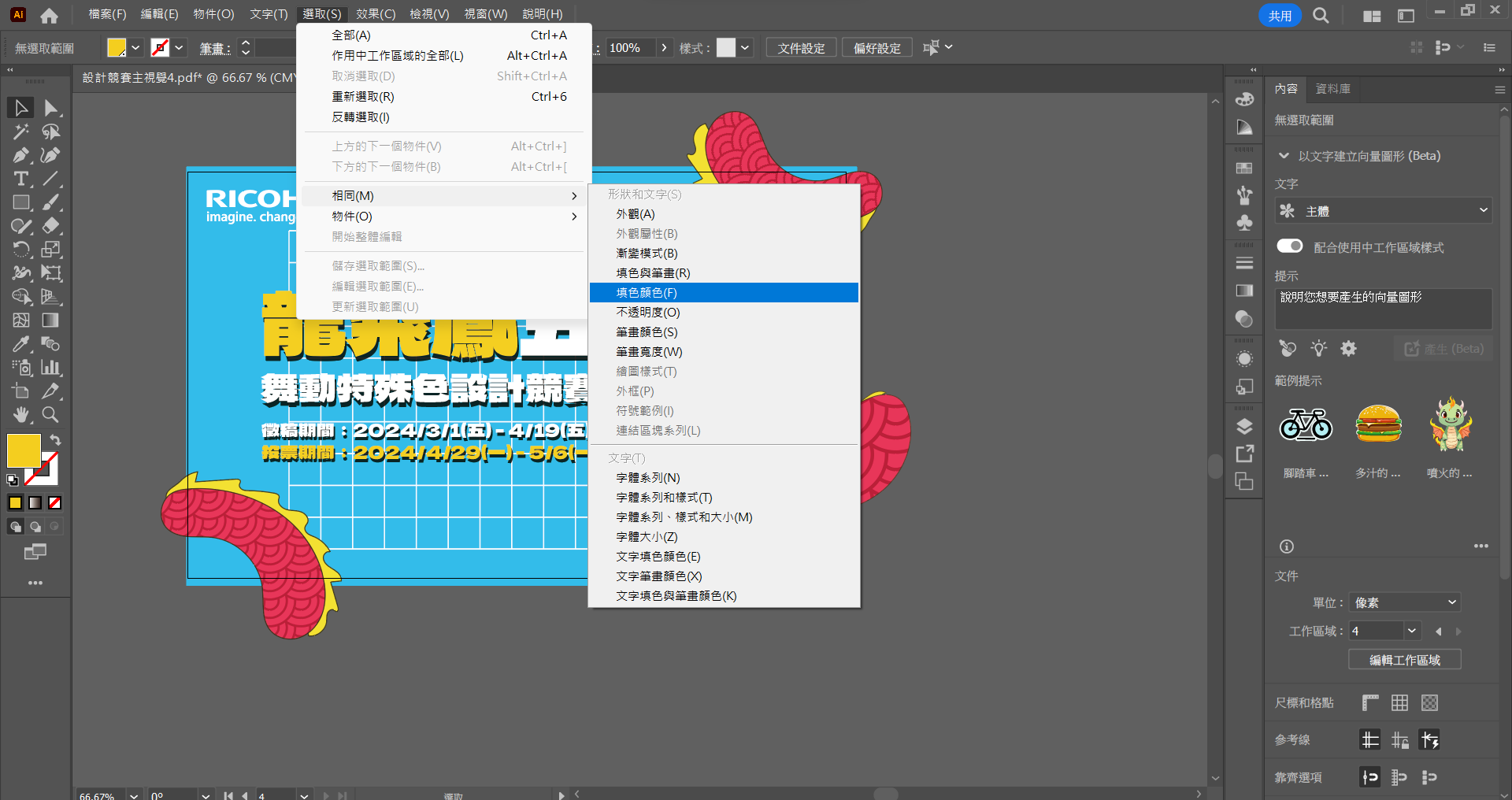Toggle transparency grid icon
Viewport: 1512px width, 800px height.
tap(1430, 702)
